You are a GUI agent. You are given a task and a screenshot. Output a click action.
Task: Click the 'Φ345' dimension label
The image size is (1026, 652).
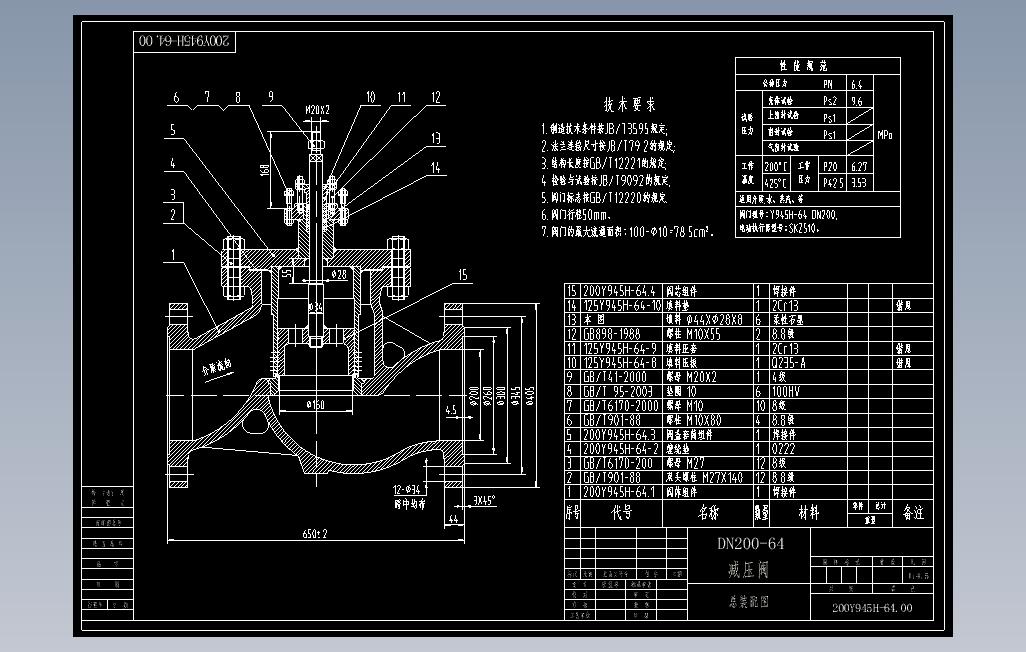tap(516, 395)
